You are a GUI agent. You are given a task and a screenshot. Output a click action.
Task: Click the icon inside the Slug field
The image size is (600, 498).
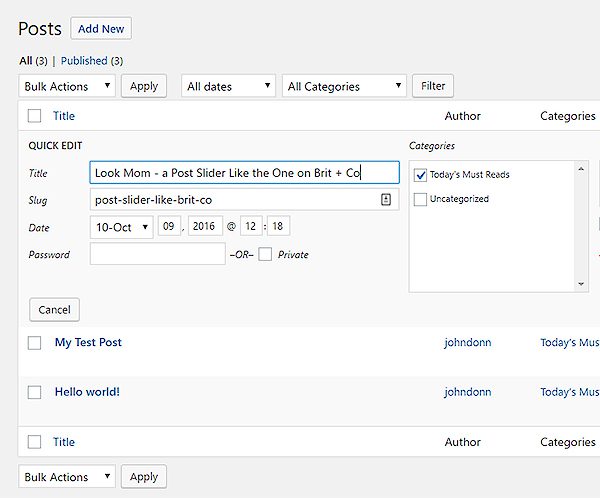pos(386,200)
